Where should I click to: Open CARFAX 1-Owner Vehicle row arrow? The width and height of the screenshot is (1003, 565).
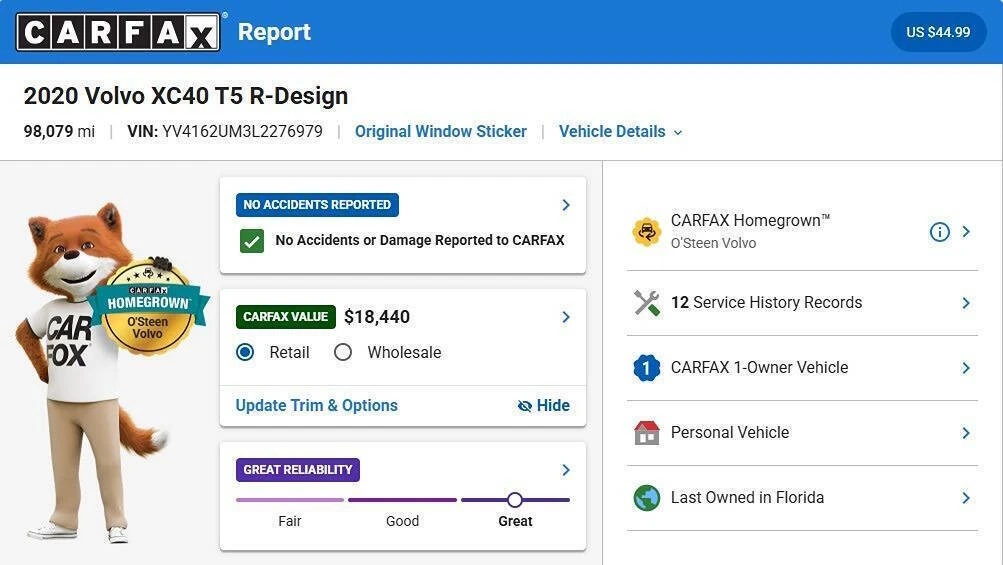coord(967,368)
